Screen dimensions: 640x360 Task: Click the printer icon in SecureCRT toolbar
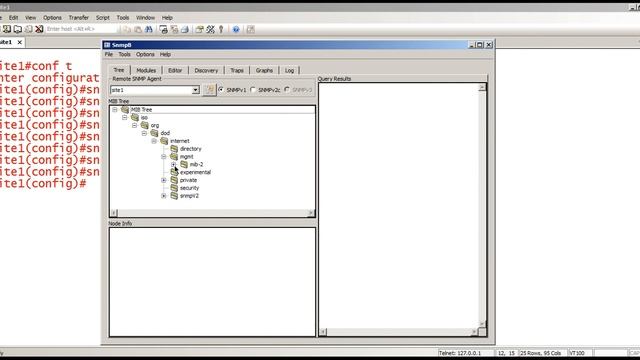(185, 29)
